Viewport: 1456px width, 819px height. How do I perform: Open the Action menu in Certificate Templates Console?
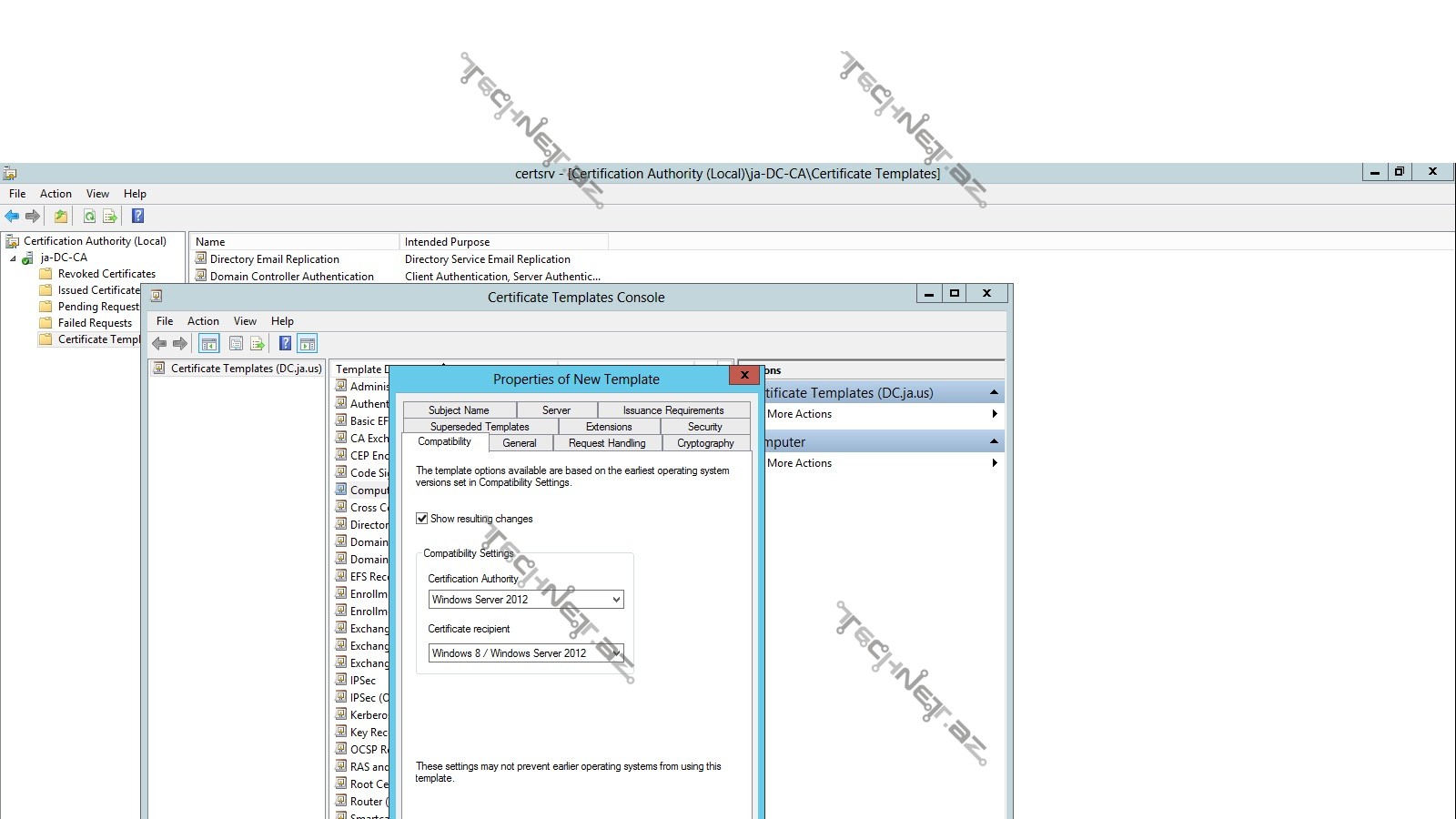click(x=203, y=321)
